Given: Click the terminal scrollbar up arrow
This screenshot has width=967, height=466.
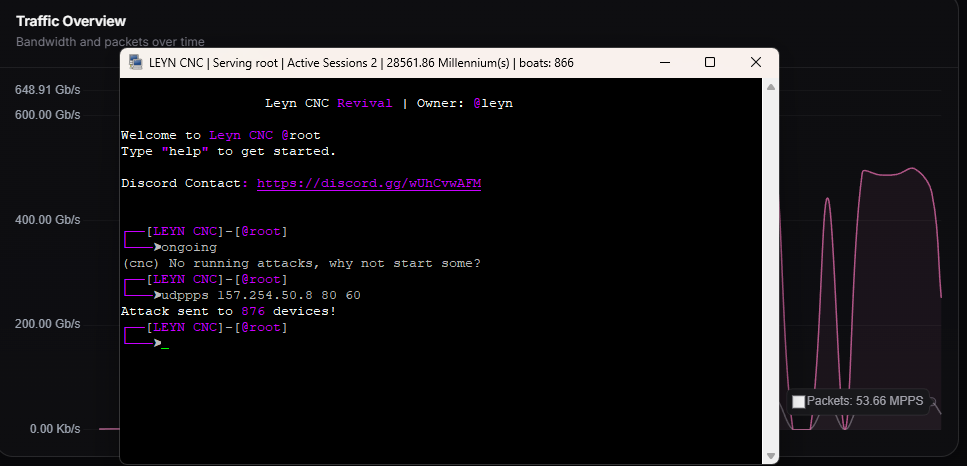Looking at the screenshot, I should 770,87.
